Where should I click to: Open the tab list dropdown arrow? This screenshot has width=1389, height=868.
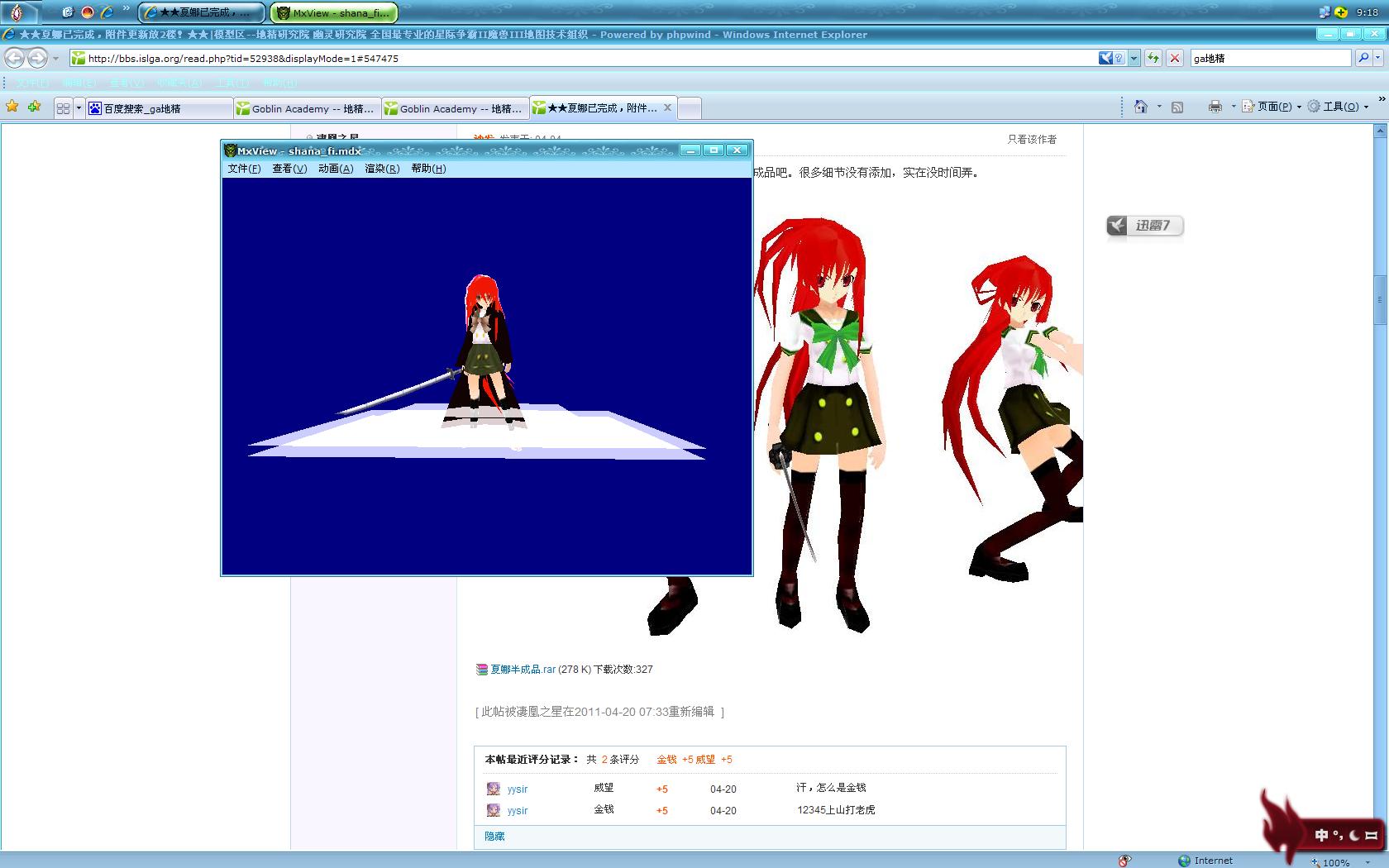point(79,108)
